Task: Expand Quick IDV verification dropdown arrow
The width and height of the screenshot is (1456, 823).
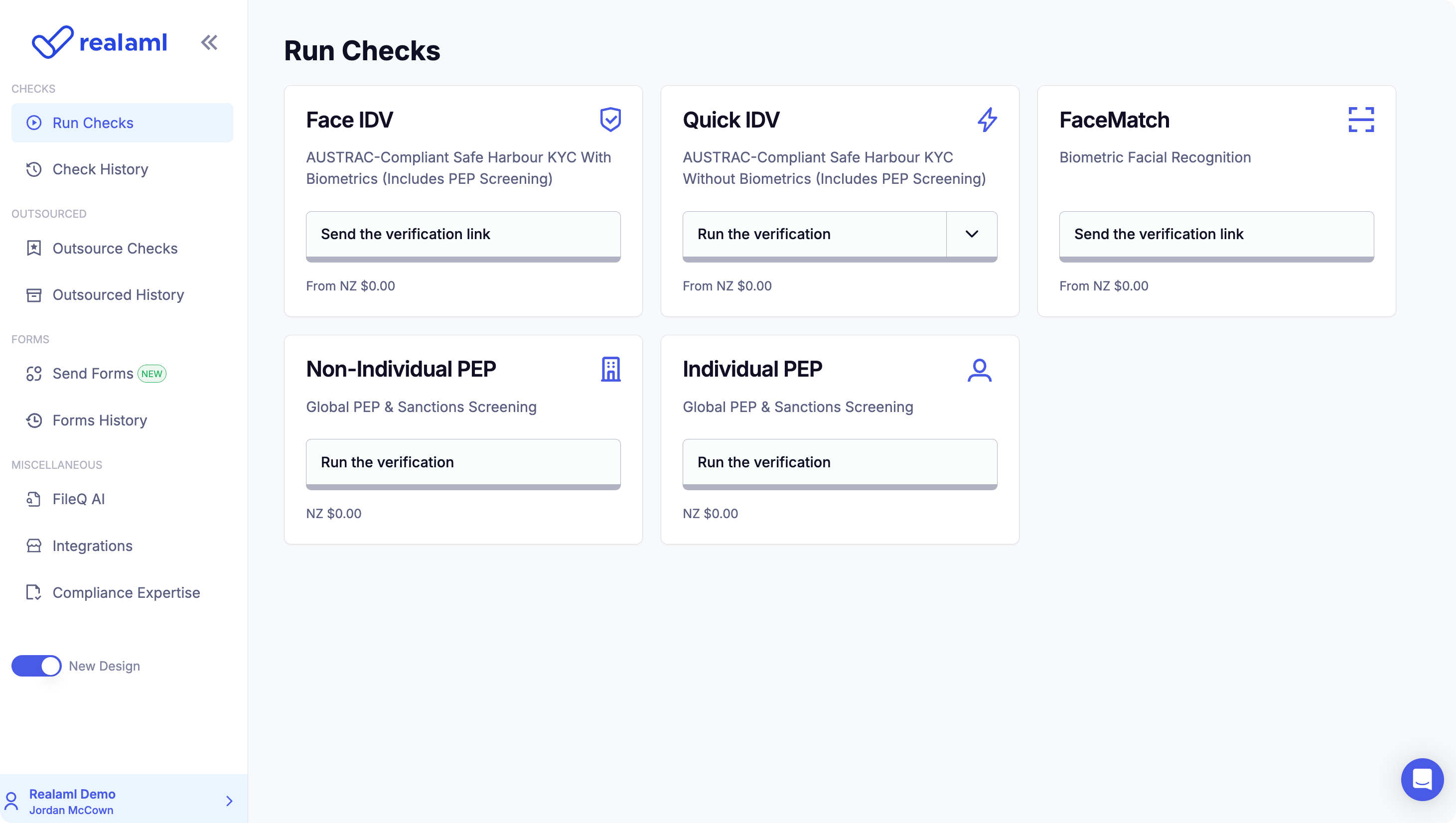Action: coord(972,234)
